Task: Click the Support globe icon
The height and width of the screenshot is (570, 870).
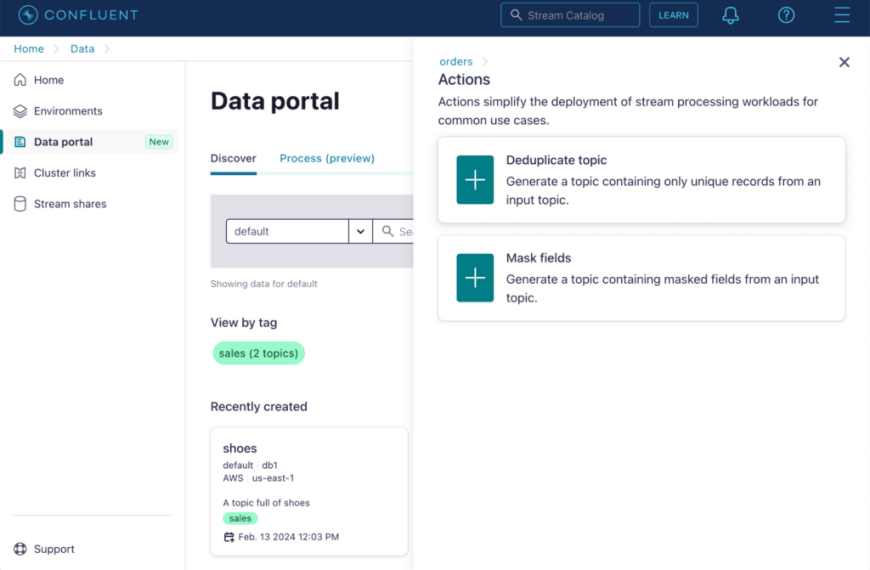Action: click(20, 549)
